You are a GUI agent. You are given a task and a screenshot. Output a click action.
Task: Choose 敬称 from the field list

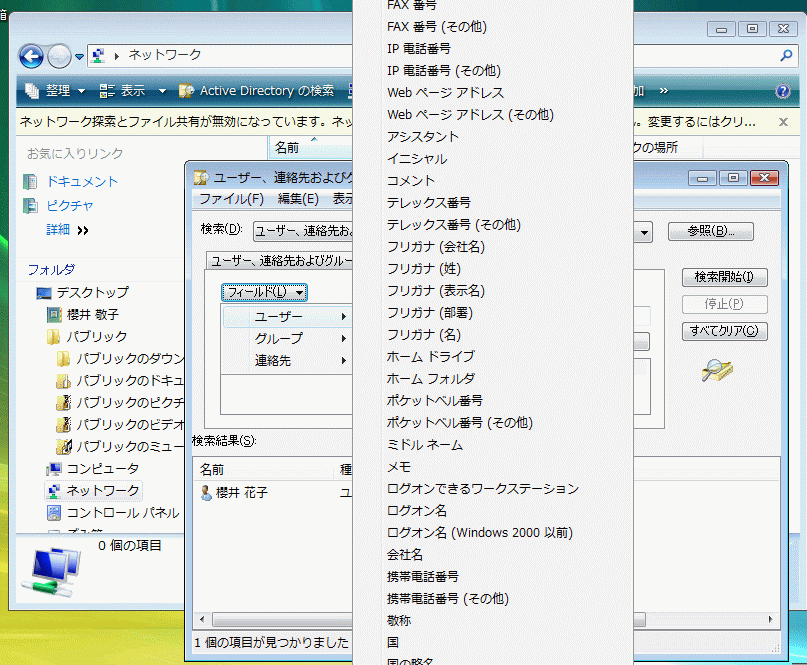coord(399,621)
